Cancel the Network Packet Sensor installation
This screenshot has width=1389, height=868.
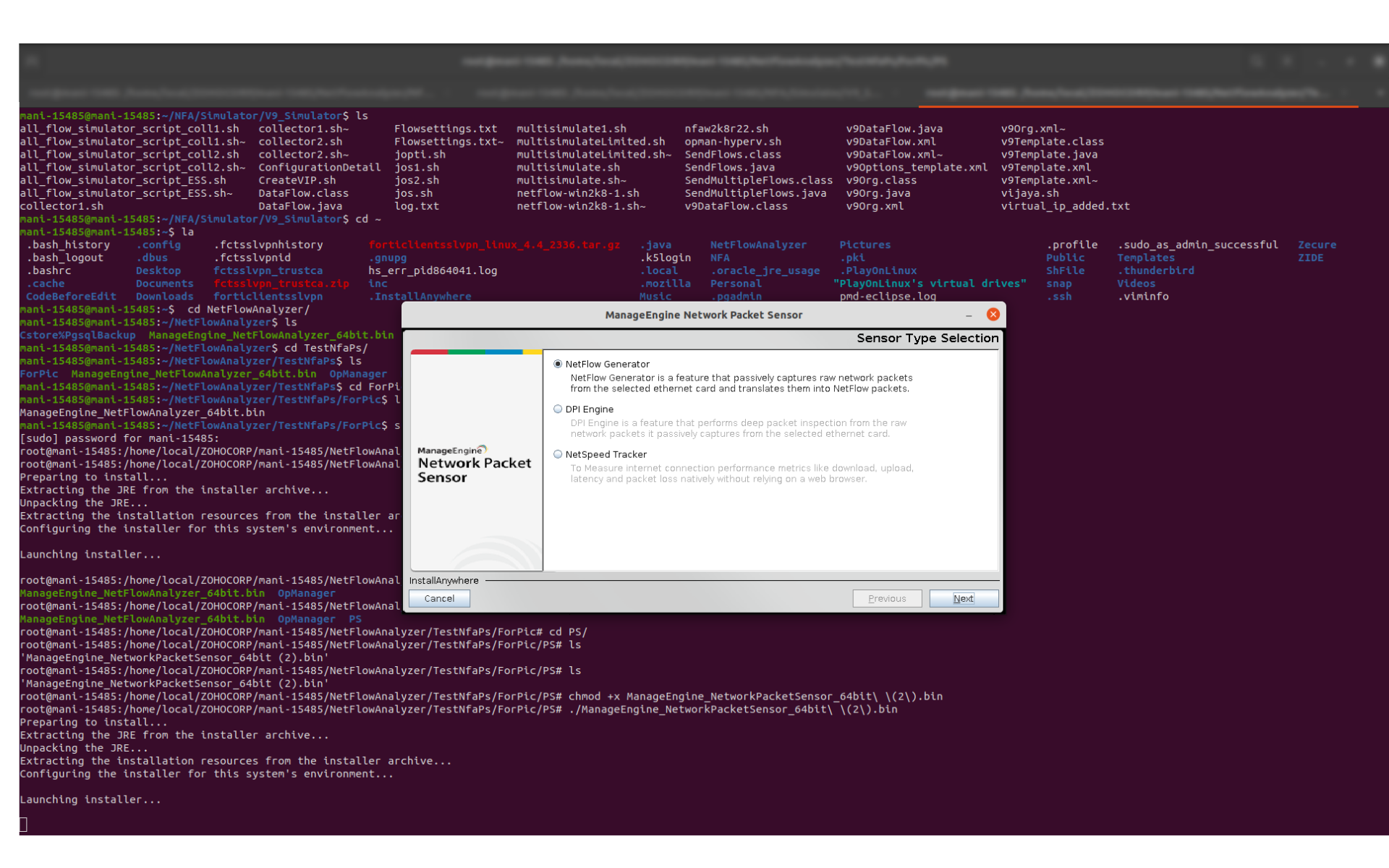[x=438, y=598]
